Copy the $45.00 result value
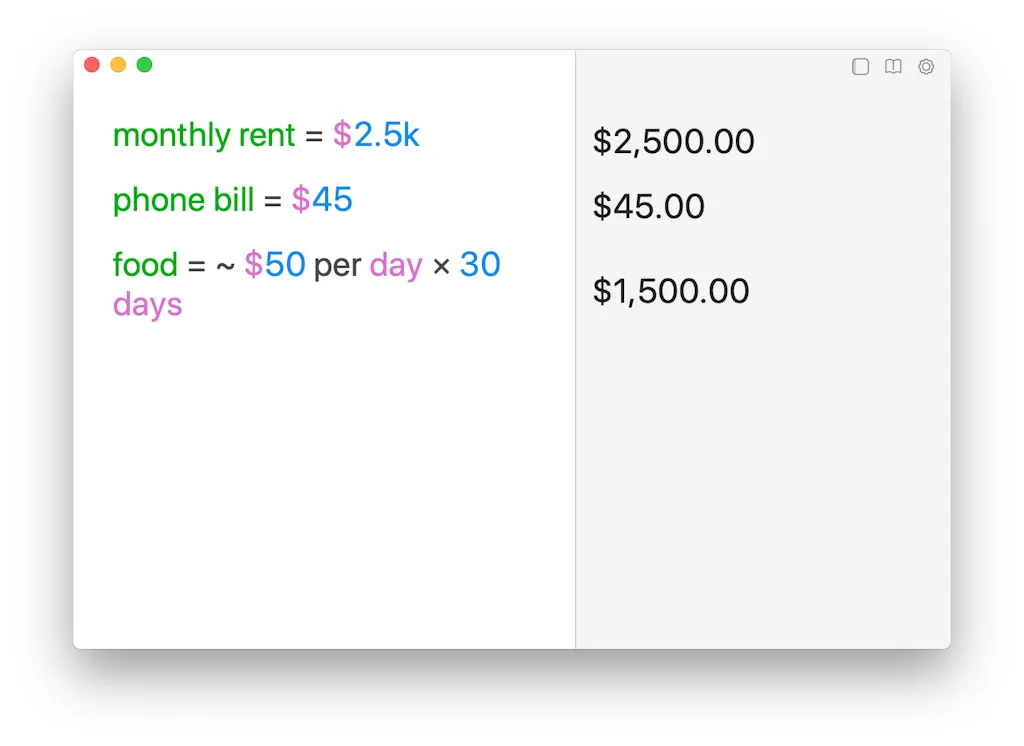 pos(648,207)
